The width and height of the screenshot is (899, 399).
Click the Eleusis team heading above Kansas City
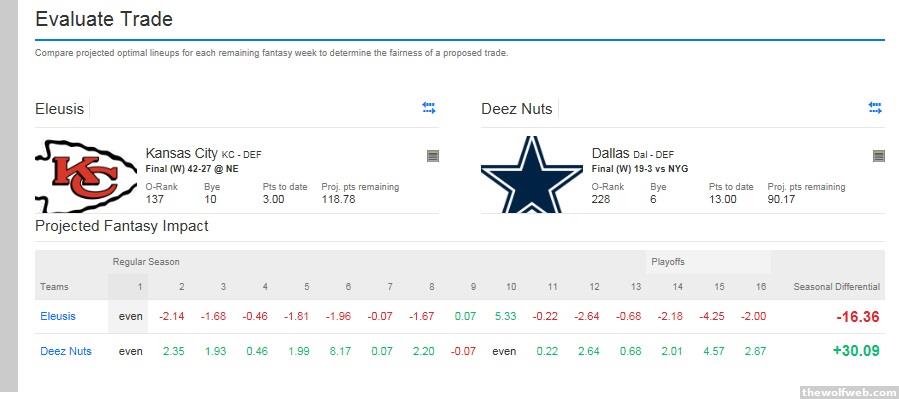pos(60,109)
